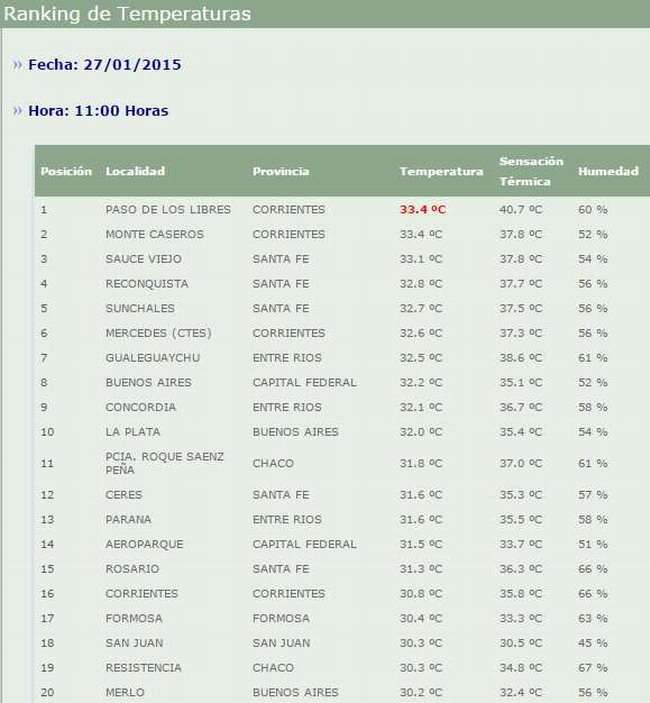Screen dimensions: 650x703
Task: Click the ROSARIO locality entry
Action: (x=132, y=568)
